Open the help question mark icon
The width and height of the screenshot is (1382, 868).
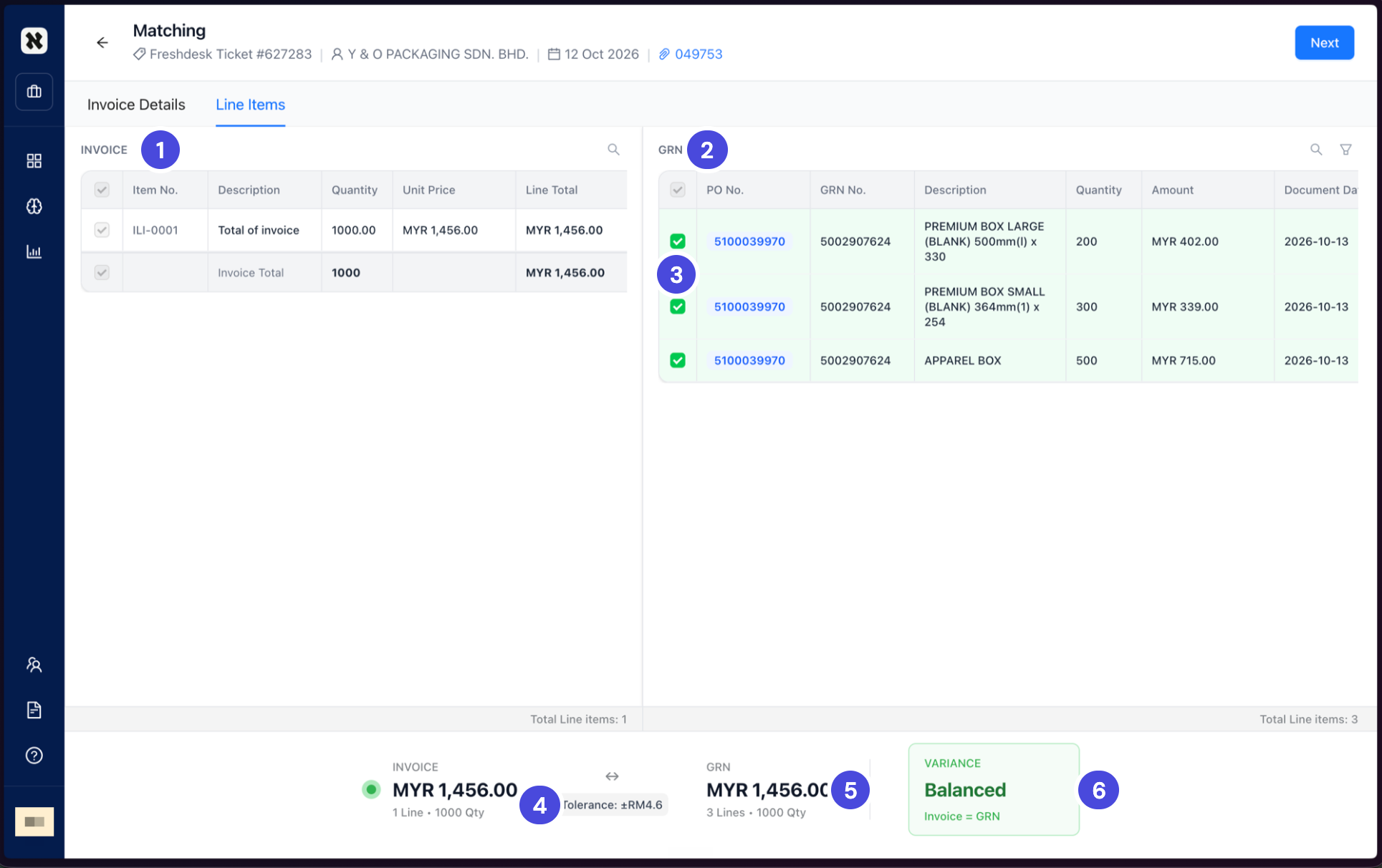[34, 755]
